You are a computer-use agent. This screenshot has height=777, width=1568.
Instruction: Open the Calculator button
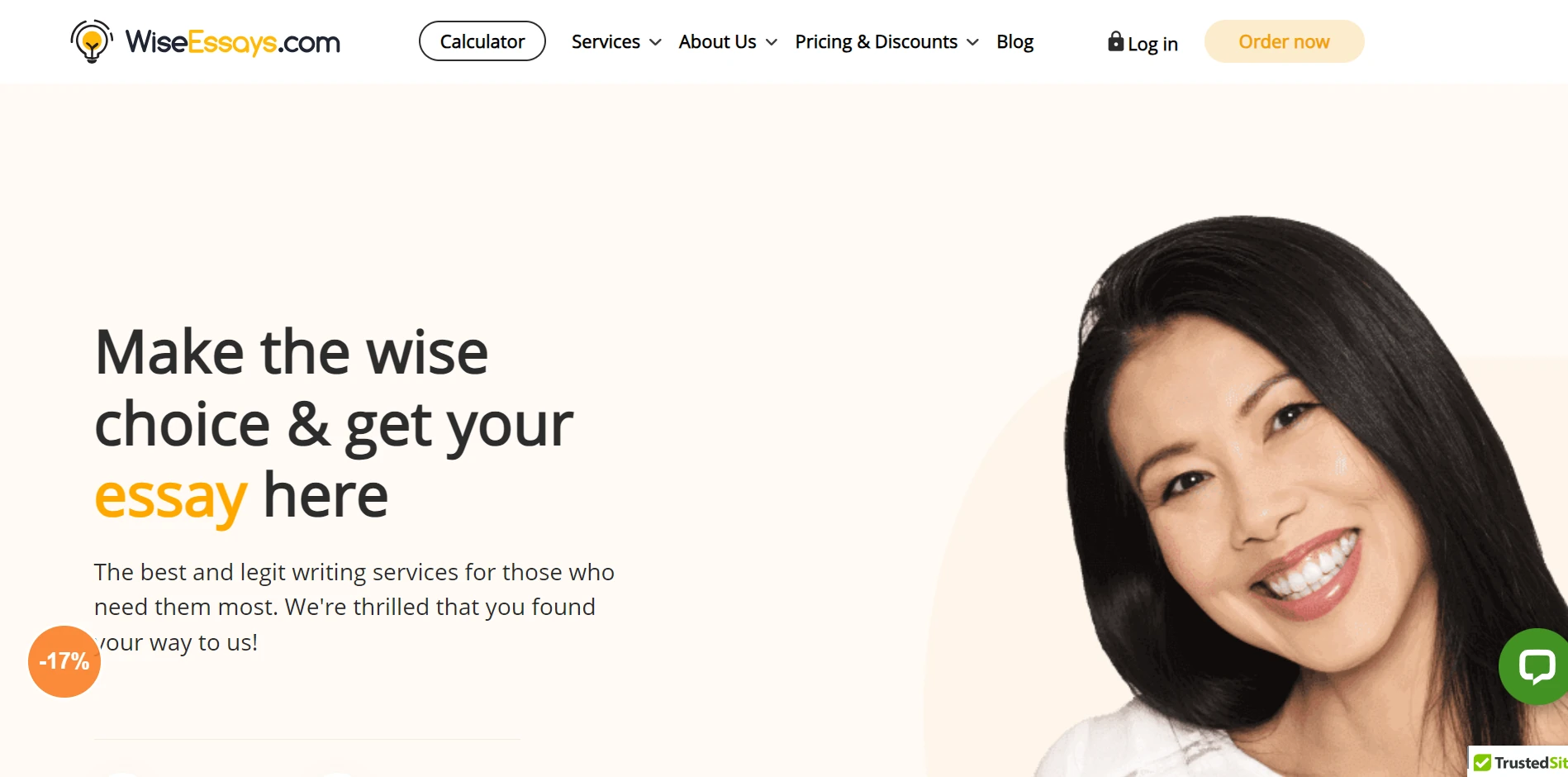point(482,41)
